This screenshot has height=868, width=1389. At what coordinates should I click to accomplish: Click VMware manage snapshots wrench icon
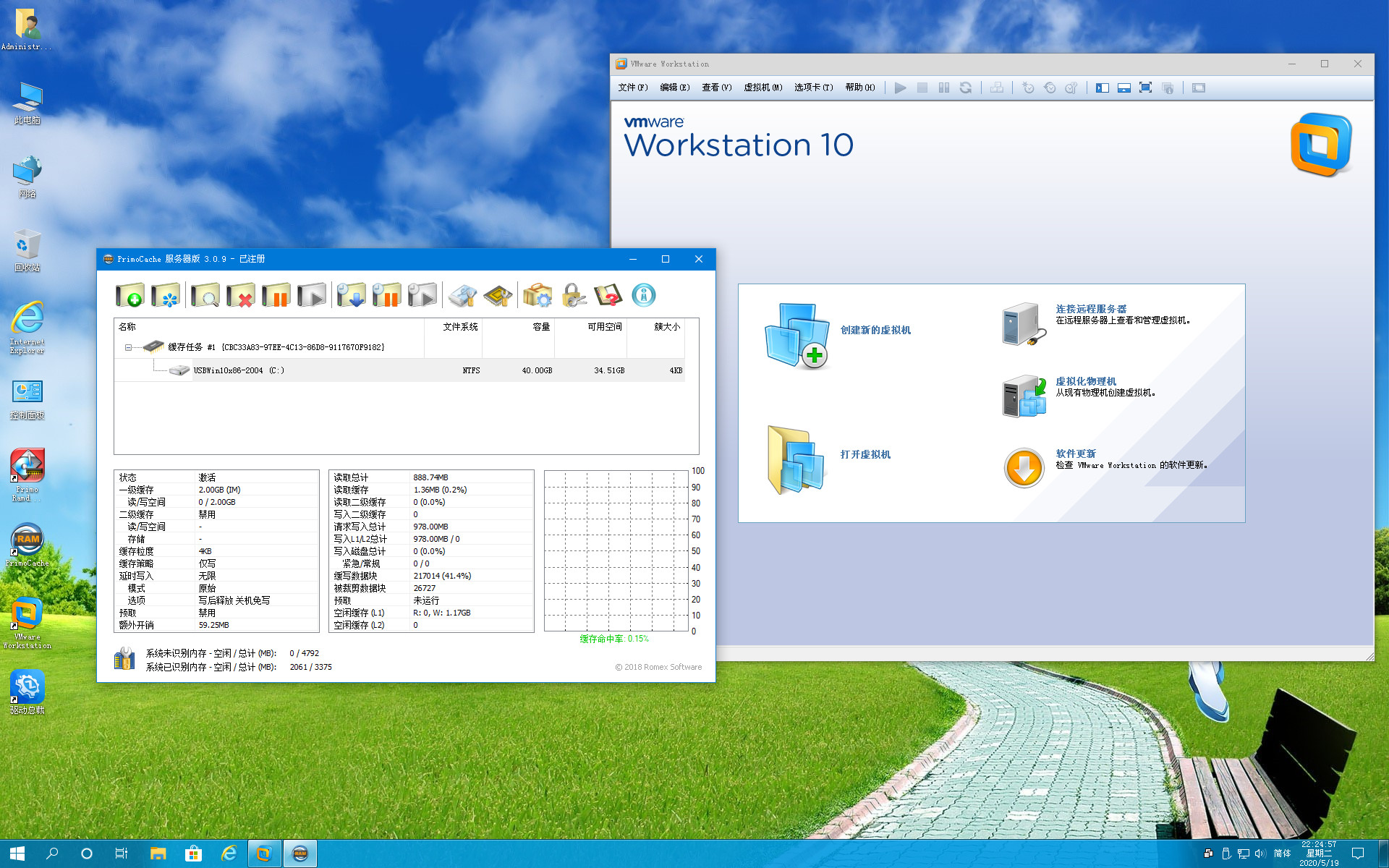1071,88
